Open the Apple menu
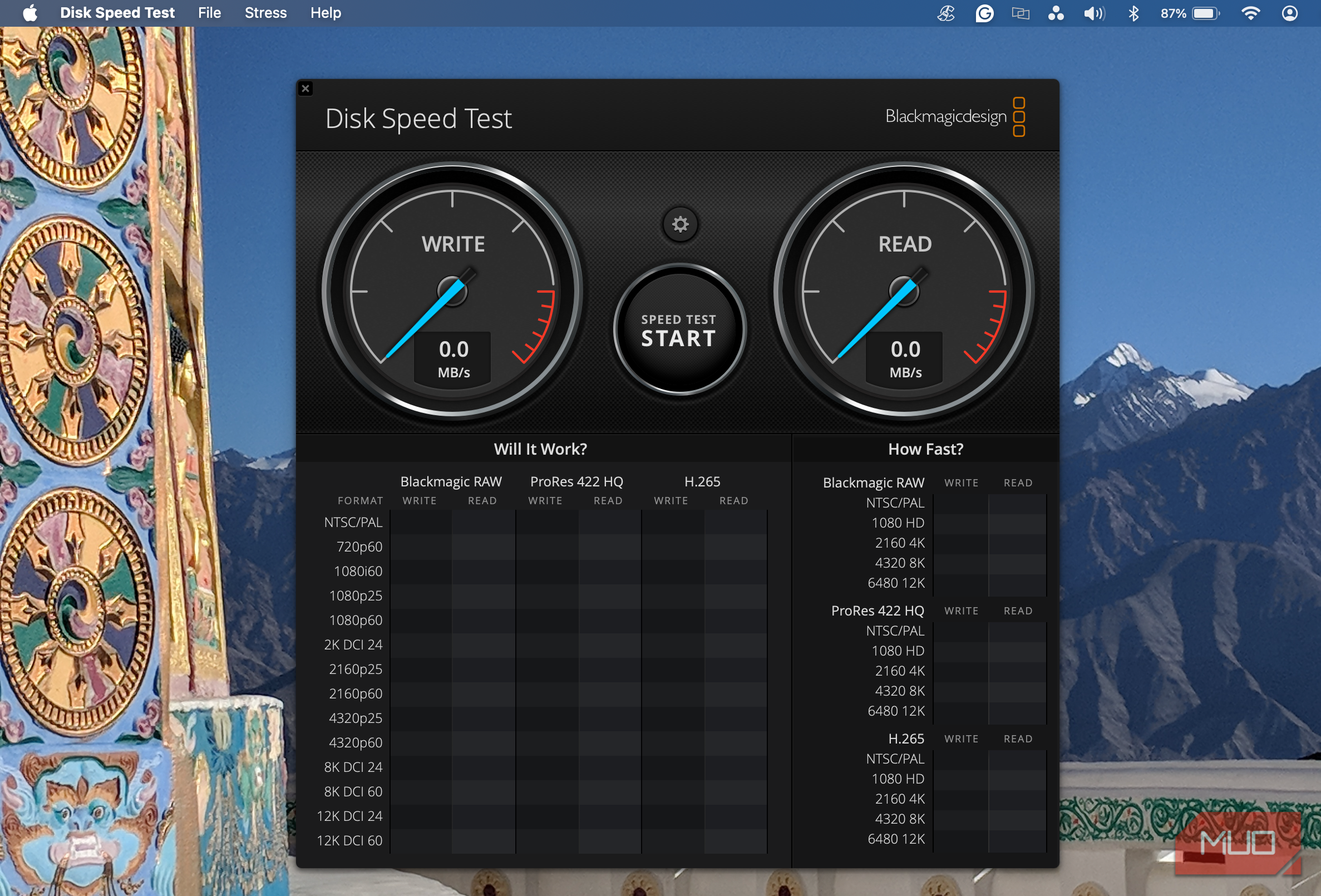The width and height of the screenshot is (1321, 896). point(29,12)
